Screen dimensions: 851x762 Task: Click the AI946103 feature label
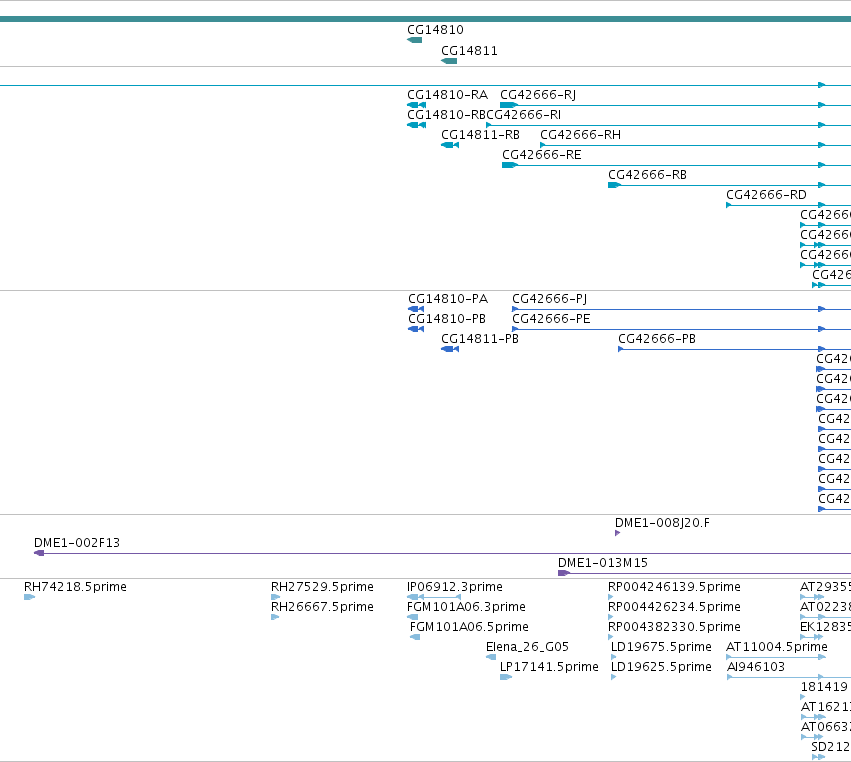[x=756, y=668]
